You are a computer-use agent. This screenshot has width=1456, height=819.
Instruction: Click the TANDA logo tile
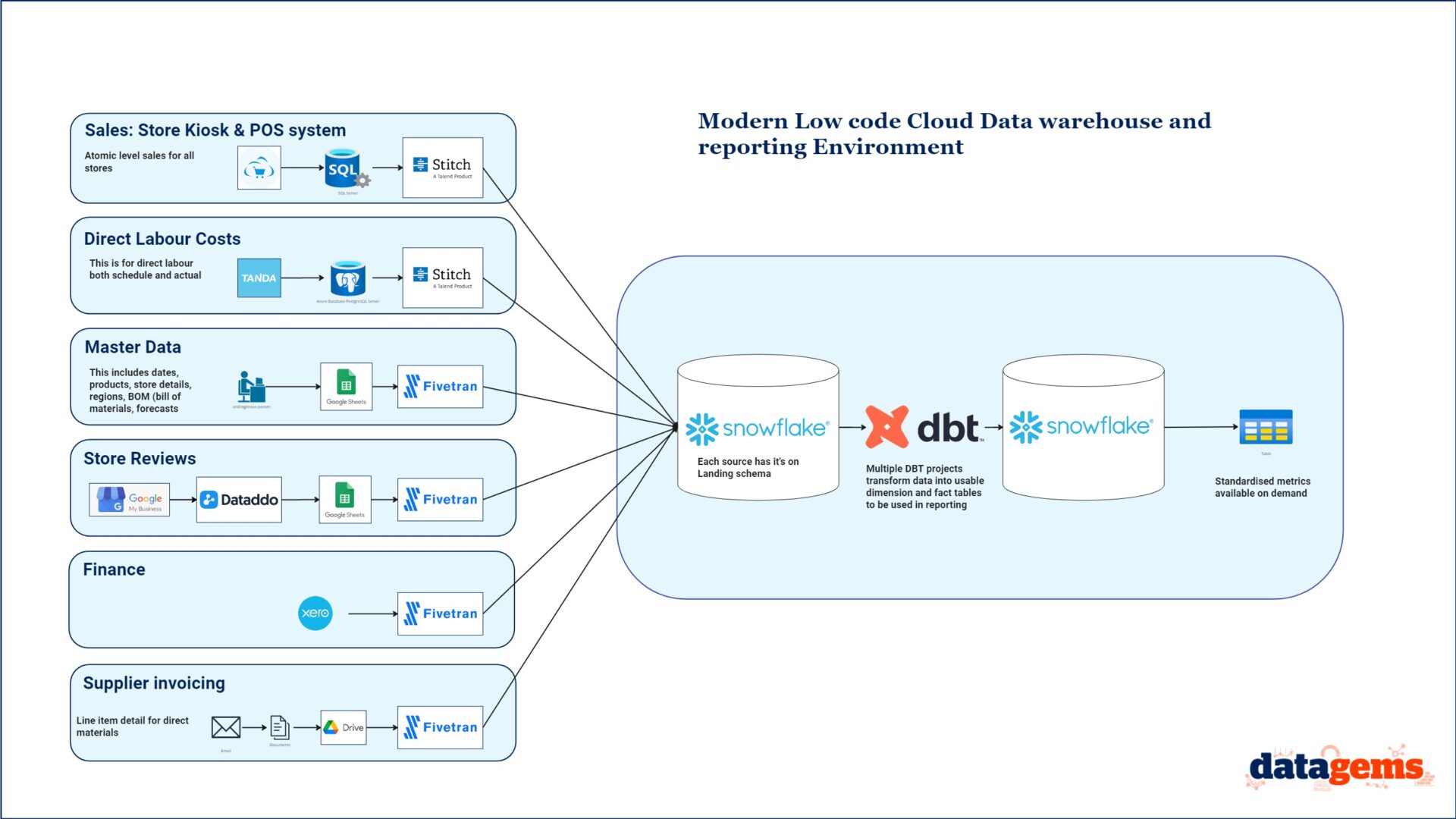(x=259, y=278)
